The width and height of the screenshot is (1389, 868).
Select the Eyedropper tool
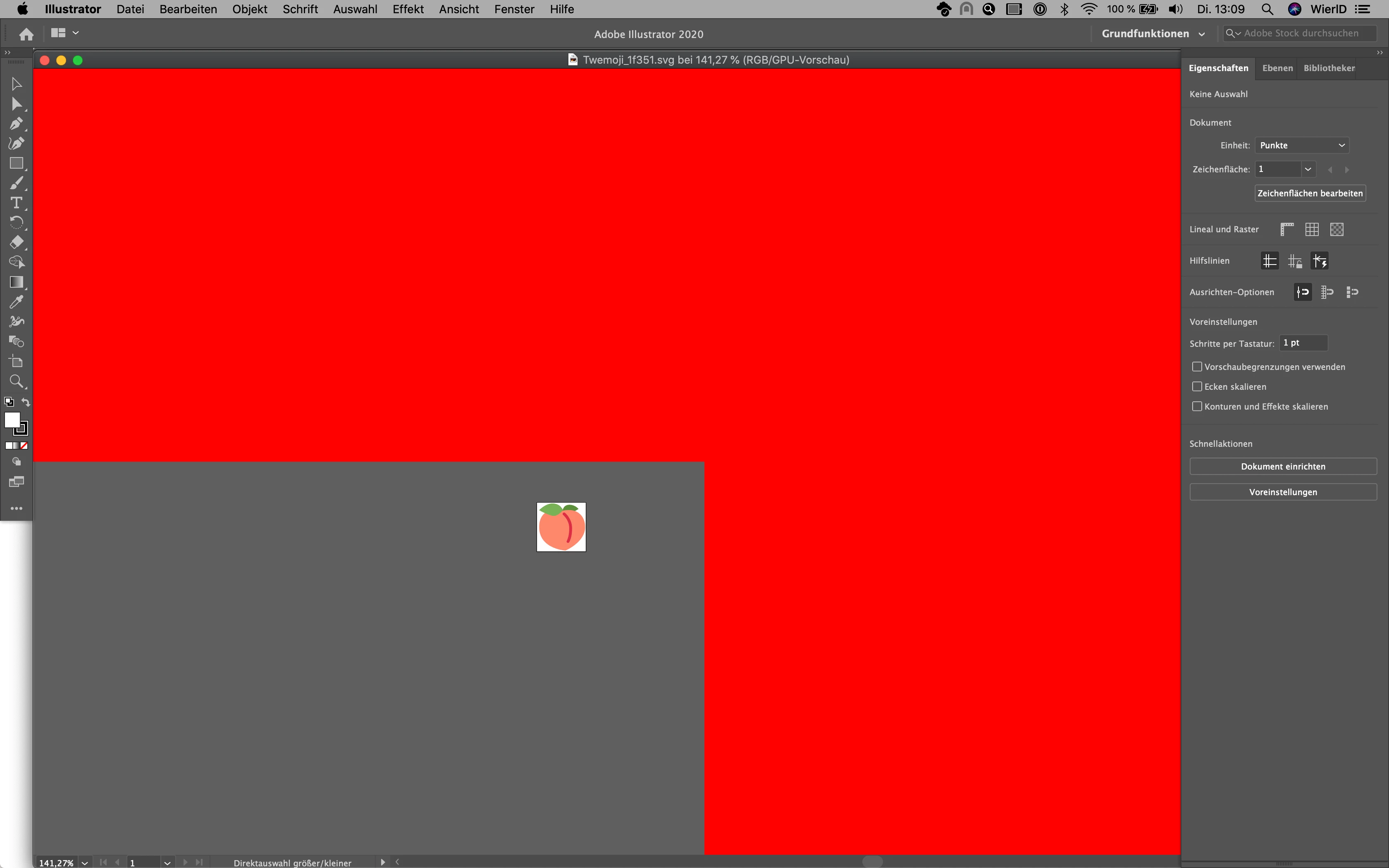click(x=16, y=302)
